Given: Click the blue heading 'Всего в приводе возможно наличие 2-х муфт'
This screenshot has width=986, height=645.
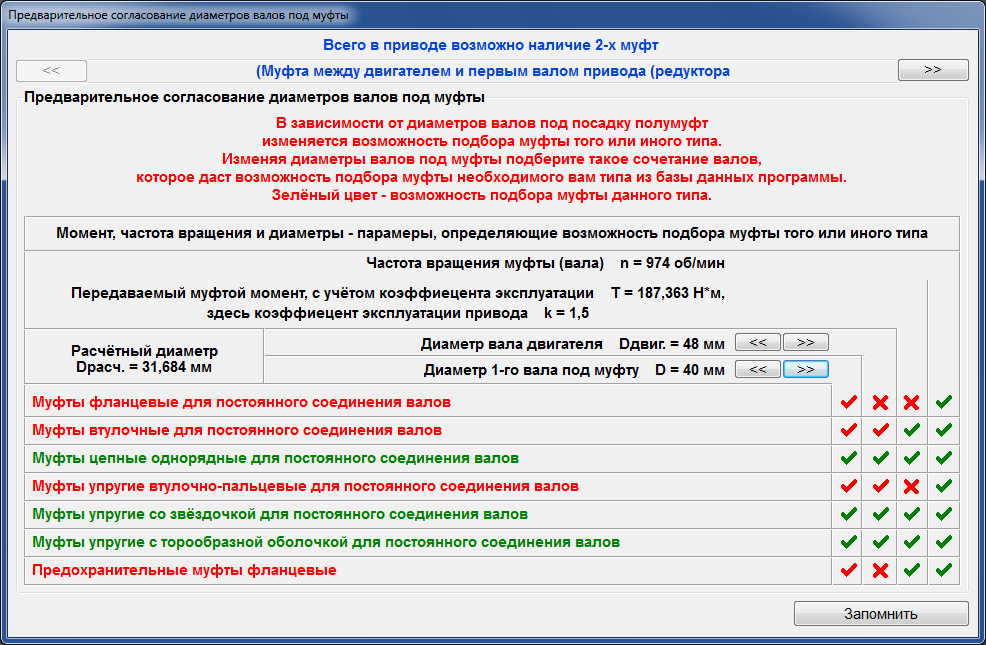Looking at the screenshot, I should pos(490,45).
